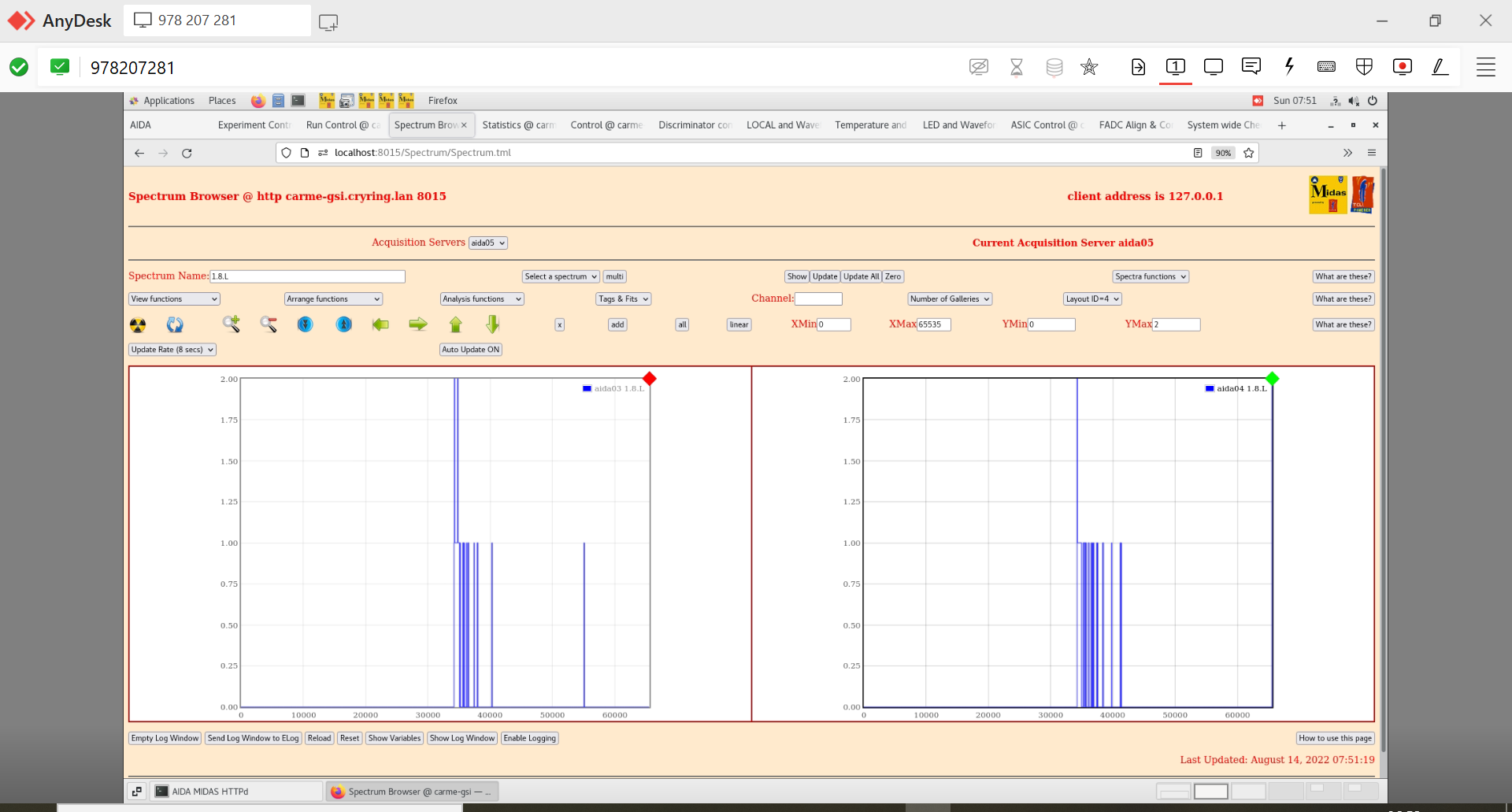Switch to the Statistics browser tab
Image resolution: width=1512 pixels, height=812 pixels.
coord(518,125)
